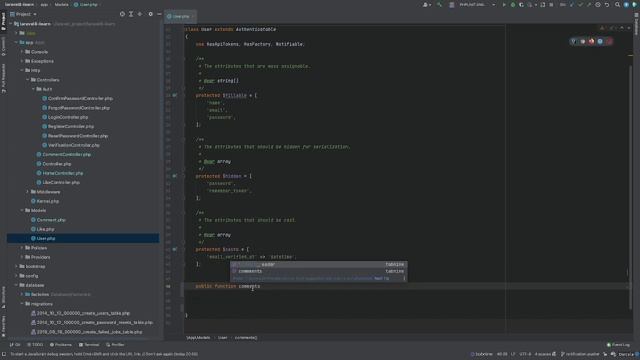
Task: Start debugging with the green bug icon
Action: (513, 4)
